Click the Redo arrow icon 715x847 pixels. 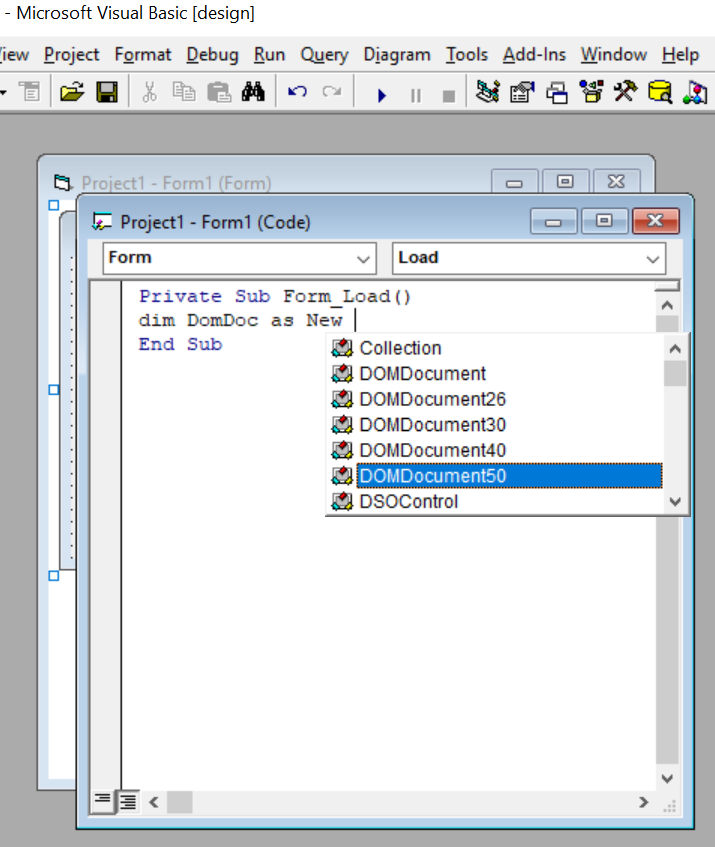(x=332, y=92)
